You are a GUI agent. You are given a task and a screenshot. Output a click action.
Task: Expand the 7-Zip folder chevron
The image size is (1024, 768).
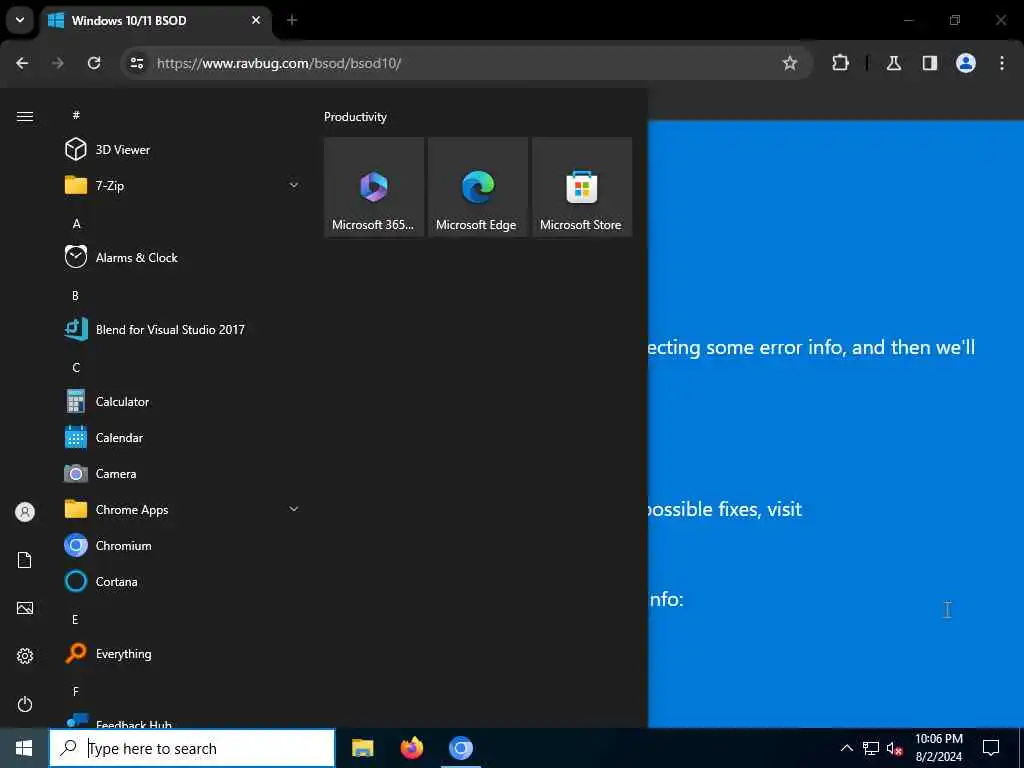[x=294, y=185]
